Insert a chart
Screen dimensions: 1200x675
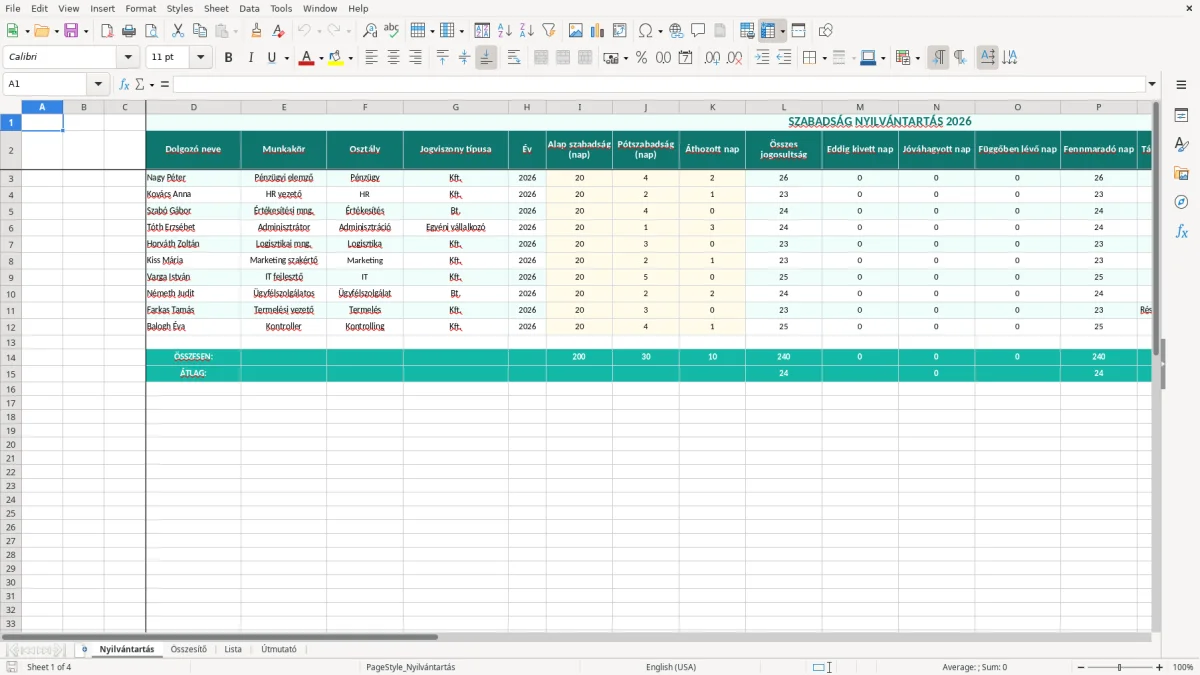click(598, 31)
